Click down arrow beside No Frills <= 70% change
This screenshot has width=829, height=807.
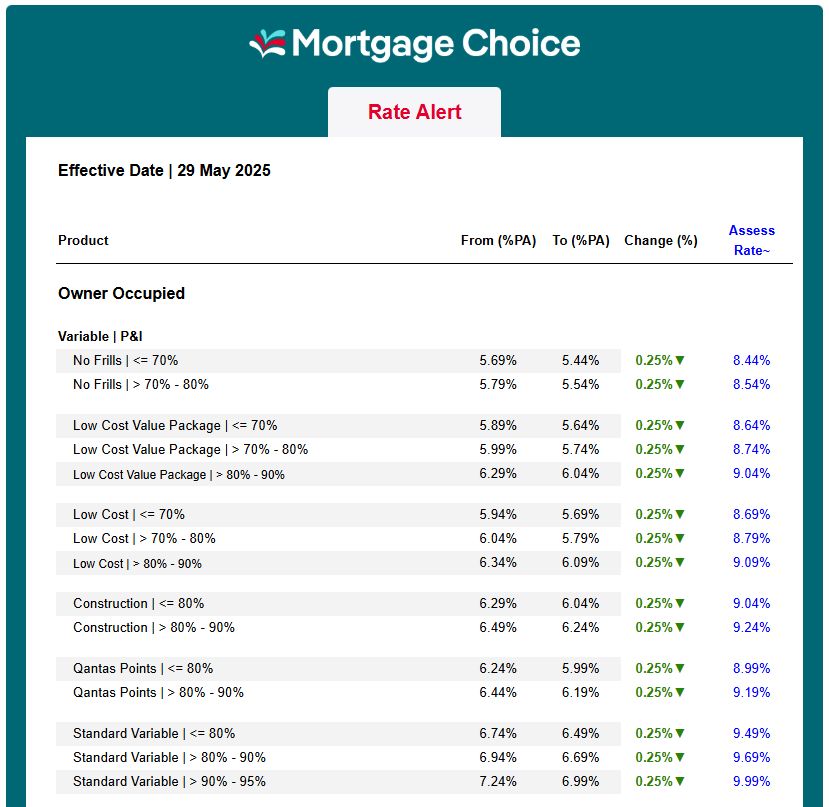pos(680,361)
